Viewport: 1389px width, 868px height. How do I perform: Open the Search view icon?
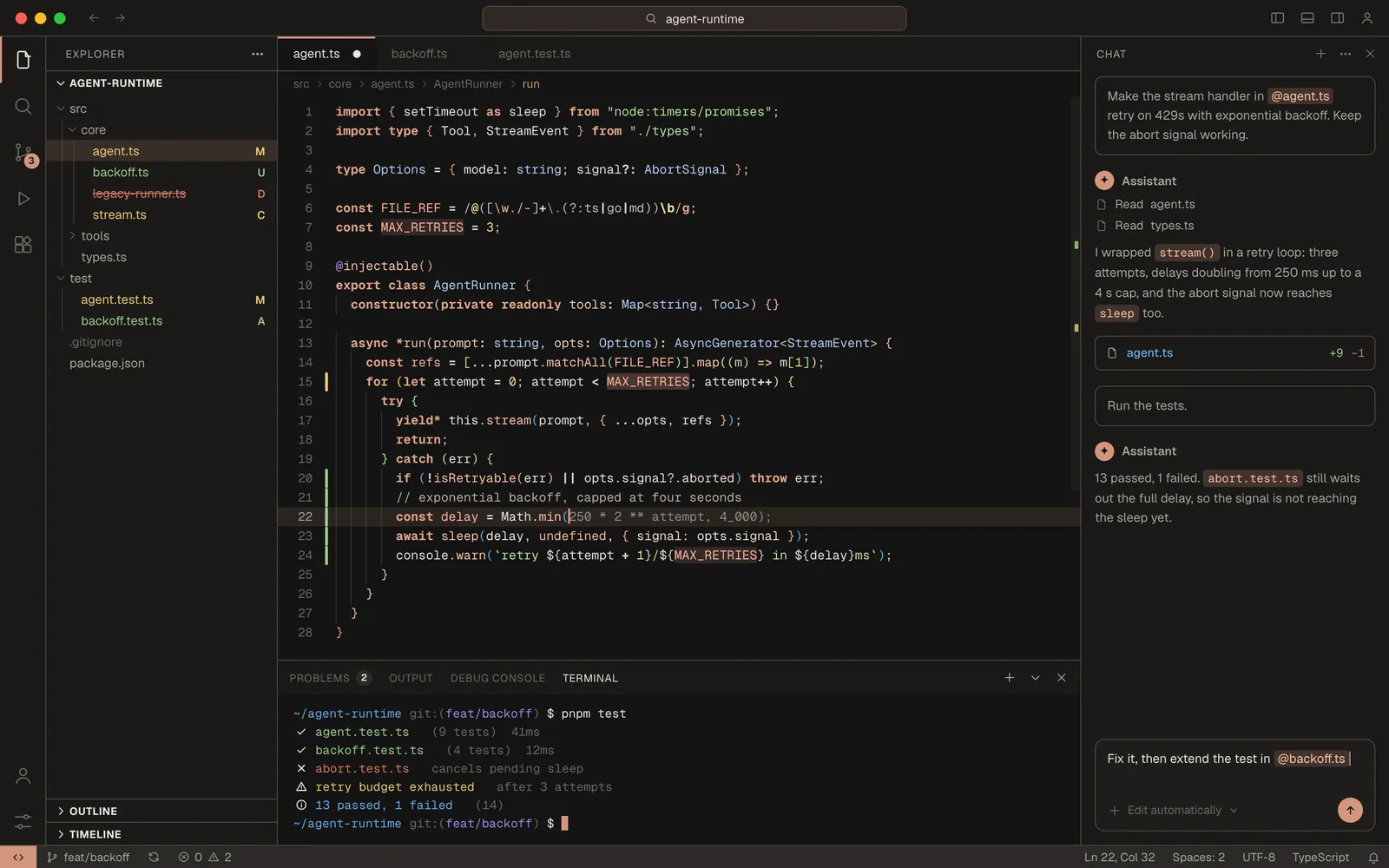click(23, 106)
